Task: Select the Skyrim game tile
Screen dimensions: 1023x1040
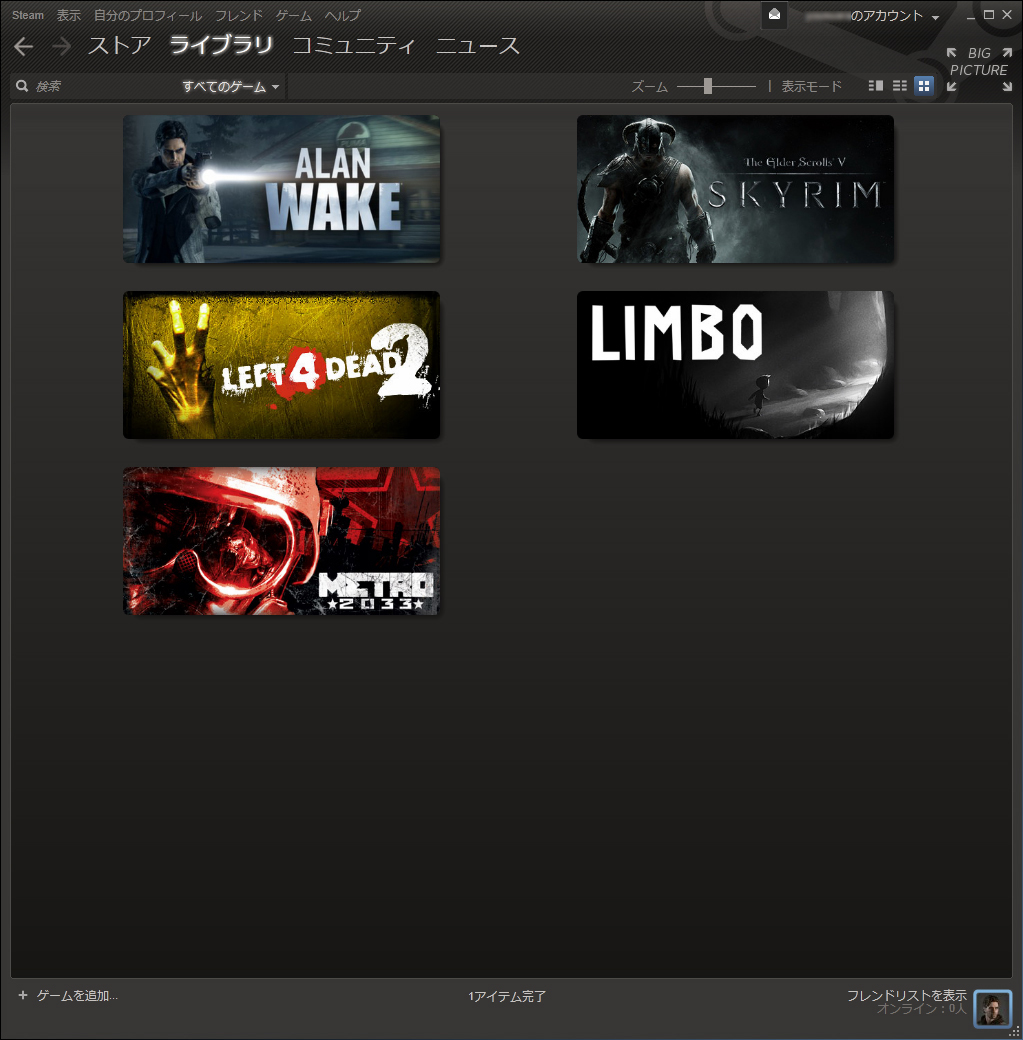Action: (735, 189)
